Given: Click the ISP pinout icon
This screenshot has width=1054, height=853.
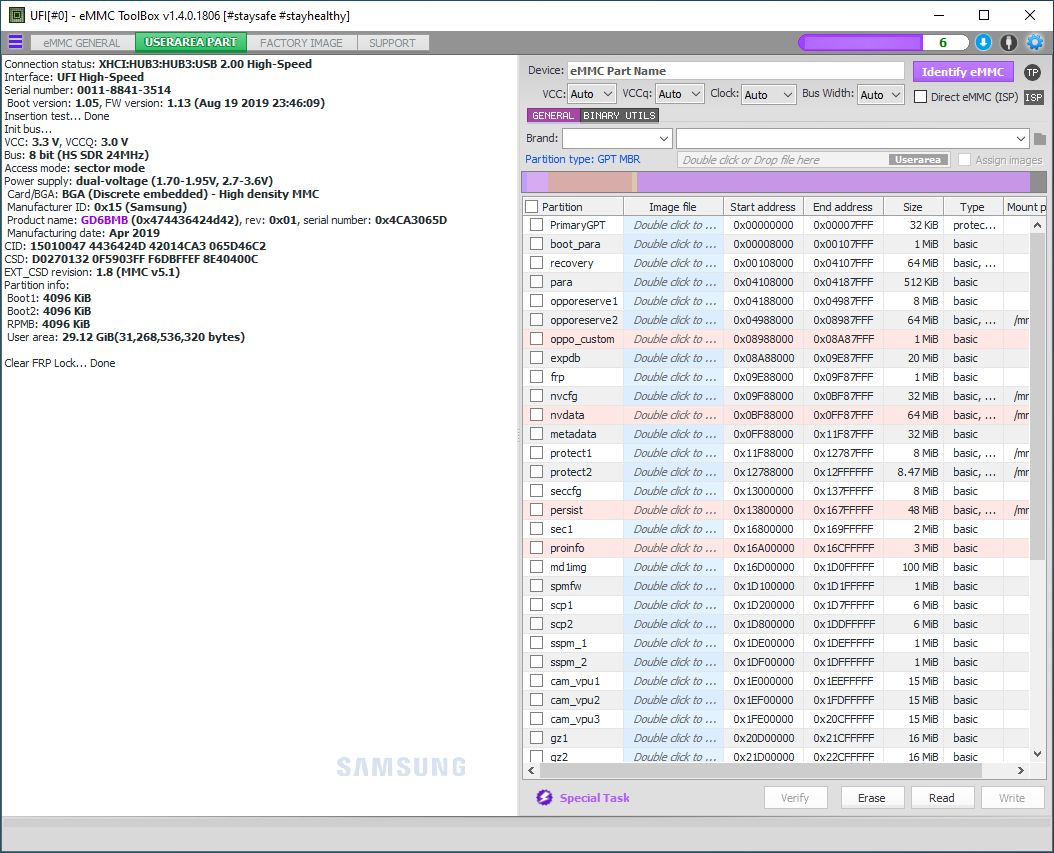Looking at the screenshot, I should [x=1033, y=97].
